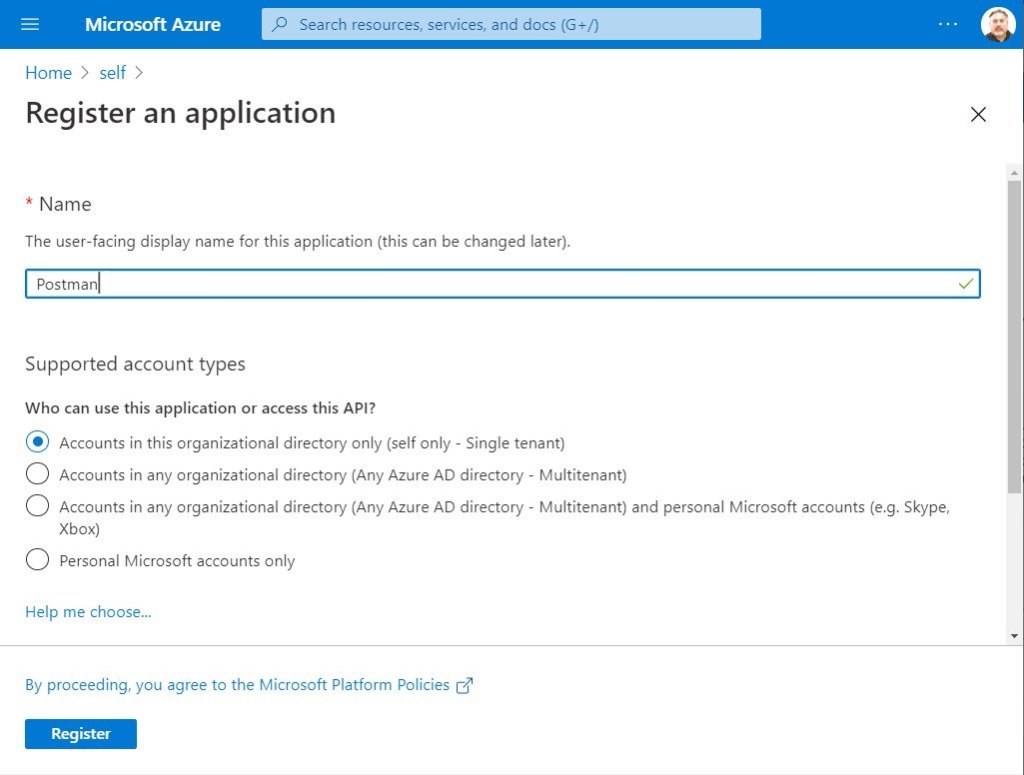Image resolution: width=1024 pixels, height=775 pixels.
Task: Open the portal menu hamburger icon
Action: (x=28, y=24)
